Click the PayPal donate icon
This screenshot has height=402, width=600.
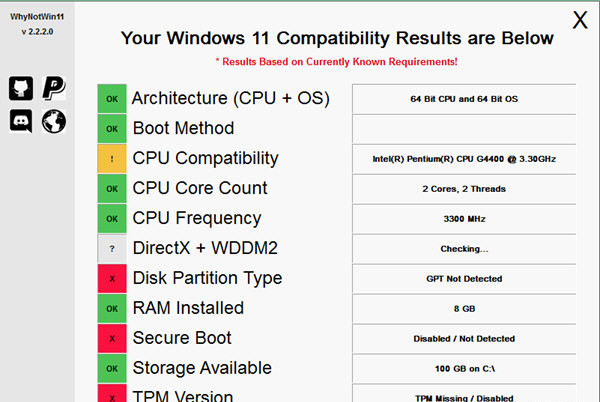click(x=53, y=88)
